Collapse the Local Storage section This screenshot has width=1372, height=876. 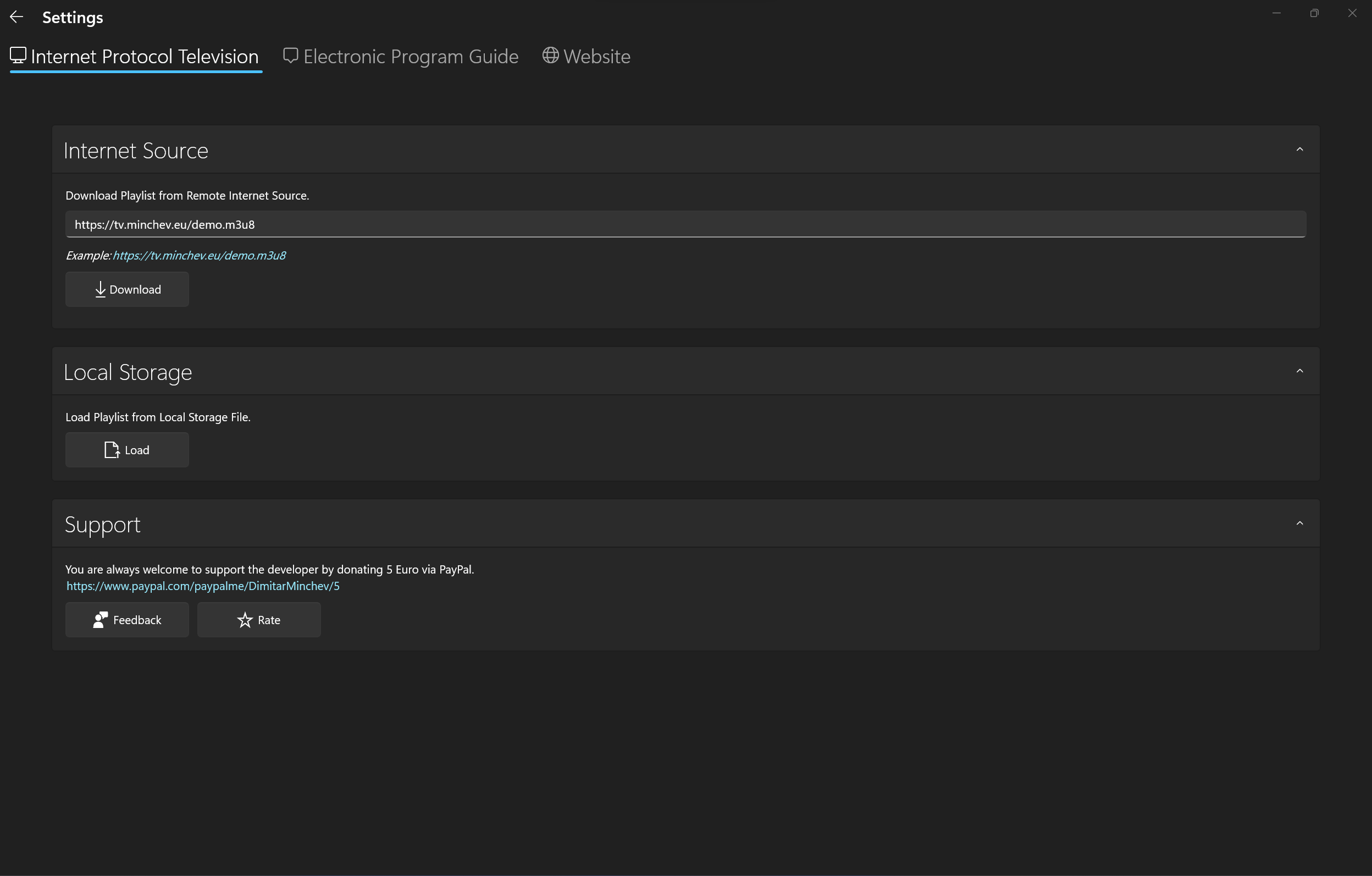click(1299, 371)
